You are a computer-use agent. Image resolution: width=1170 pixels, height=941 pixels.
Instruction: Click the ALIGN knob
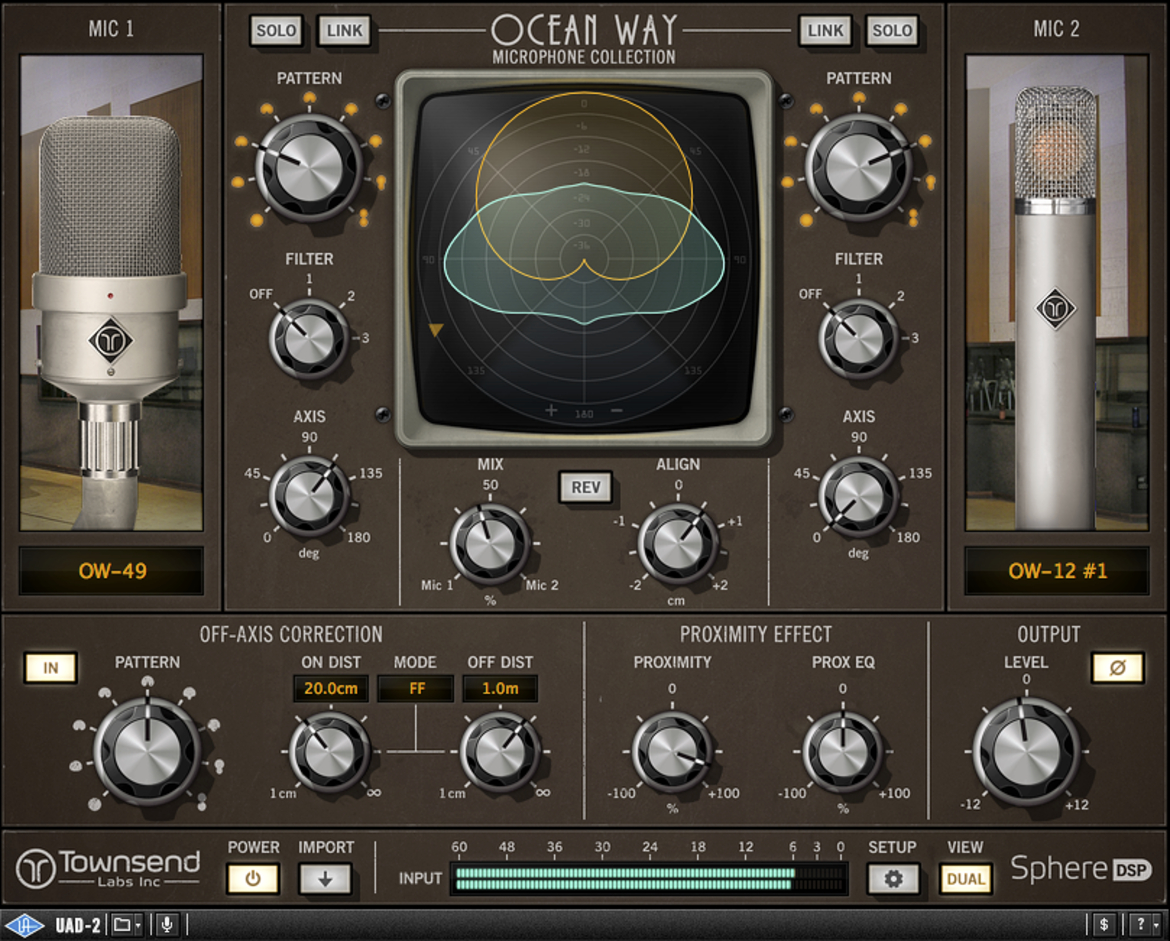(x=678, y=544)
